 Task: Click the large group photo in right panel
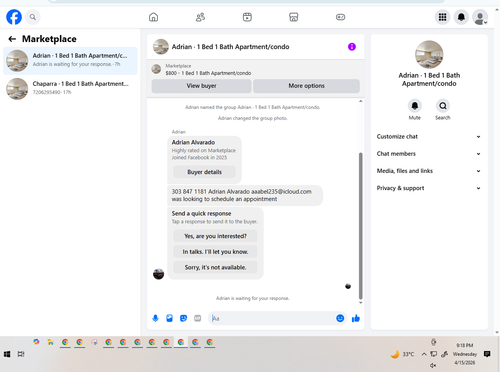coord(429,54)
